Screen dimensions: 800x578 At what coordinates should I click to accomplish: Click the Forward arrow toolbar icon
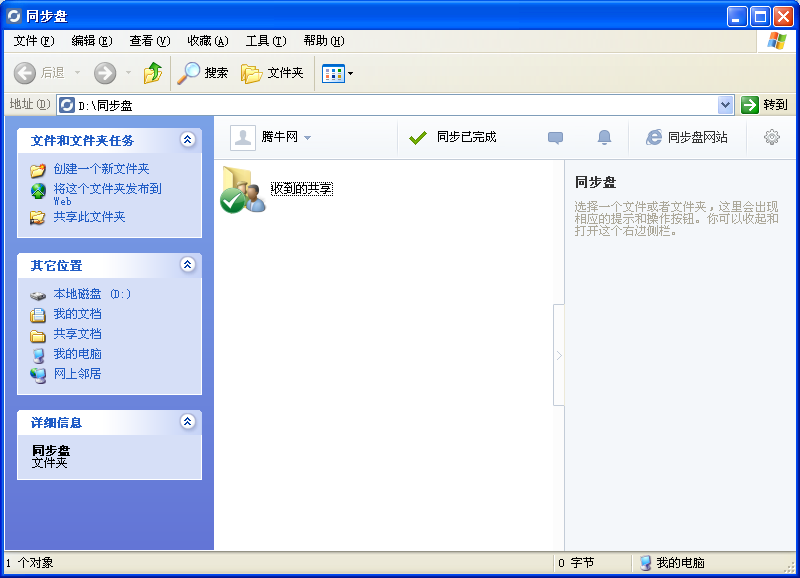coord(105,73)
